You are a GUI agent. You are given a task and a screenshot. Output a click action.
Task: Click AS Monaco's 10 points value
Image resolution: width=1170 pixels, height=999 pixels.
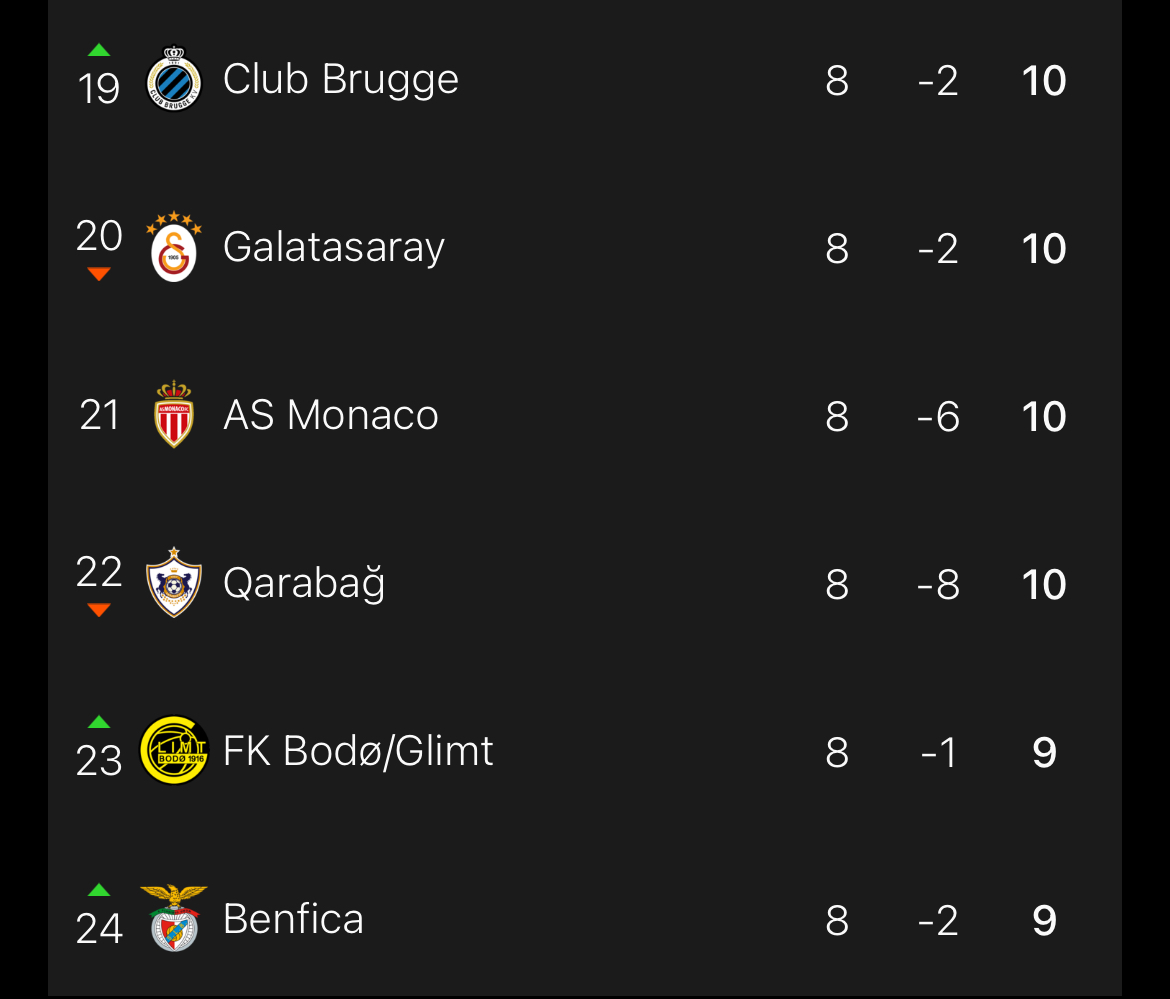(x=1044, y=416)
